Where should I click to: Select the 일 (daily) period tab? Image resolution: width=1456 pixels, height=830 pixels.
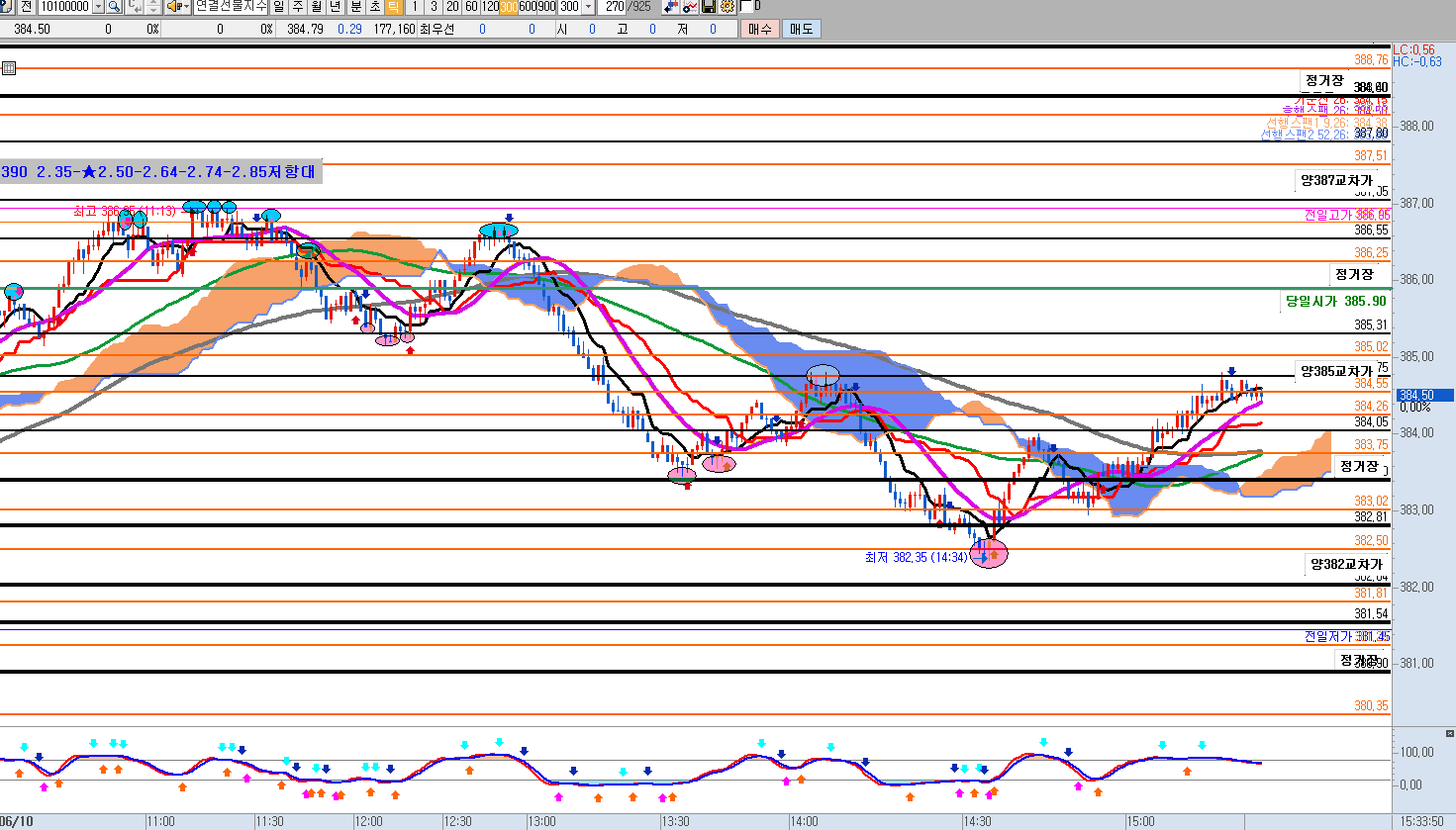279,6
